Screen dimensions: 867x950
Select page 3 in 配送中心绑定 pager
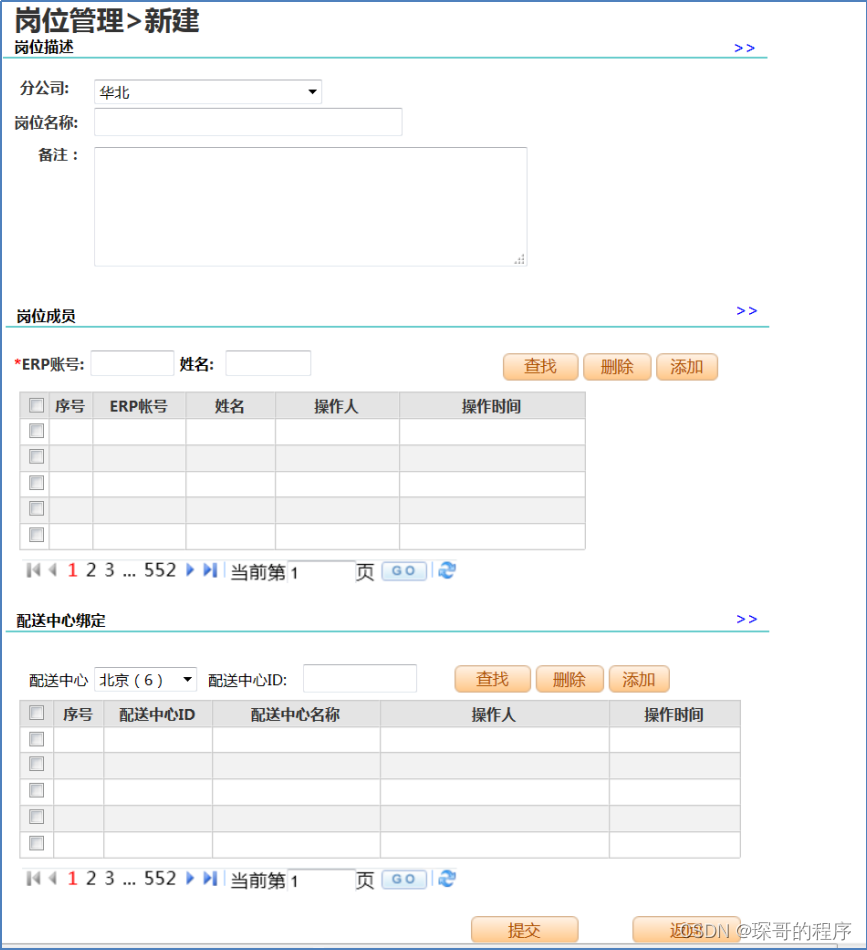point(110,879)
